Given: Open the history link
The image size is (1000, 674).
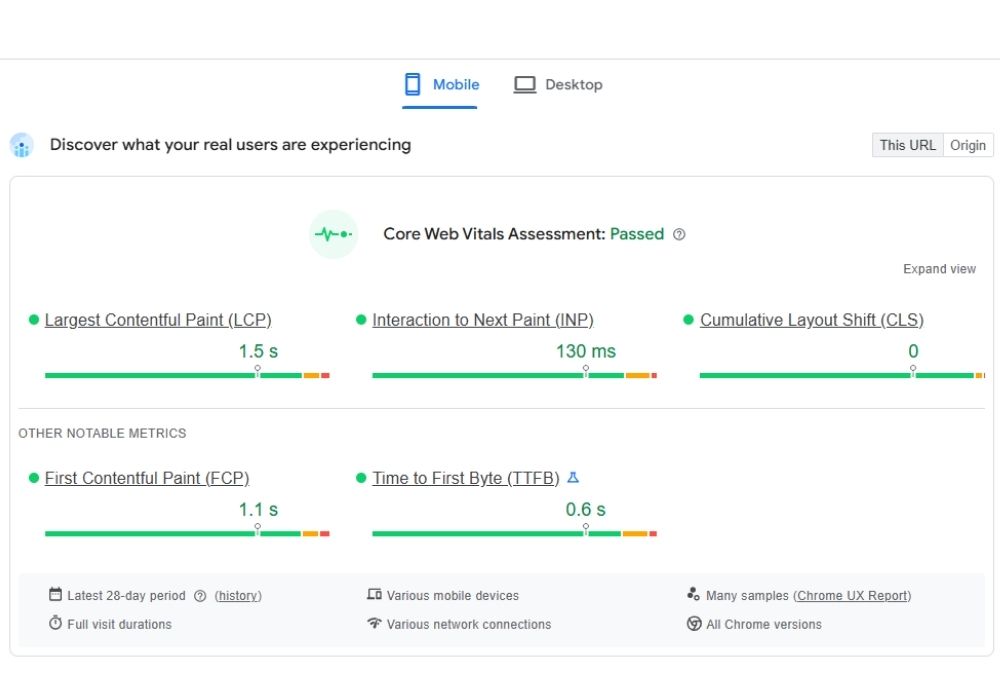Looking at the screenshot, I should 238,596.
